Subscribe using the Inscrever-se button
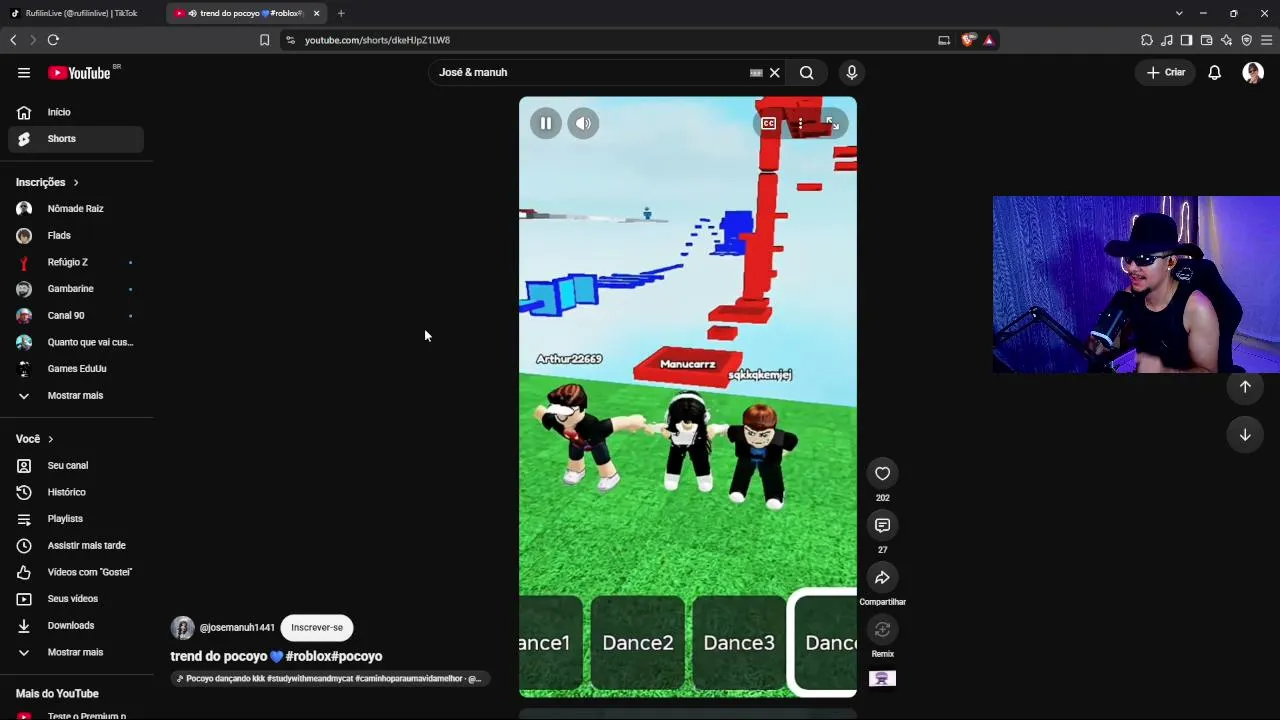 tap(317, 627)
